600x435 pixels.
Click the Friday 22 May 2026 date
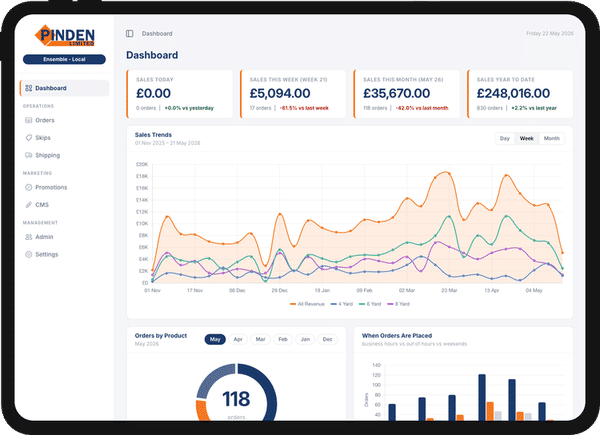point(550,34)
